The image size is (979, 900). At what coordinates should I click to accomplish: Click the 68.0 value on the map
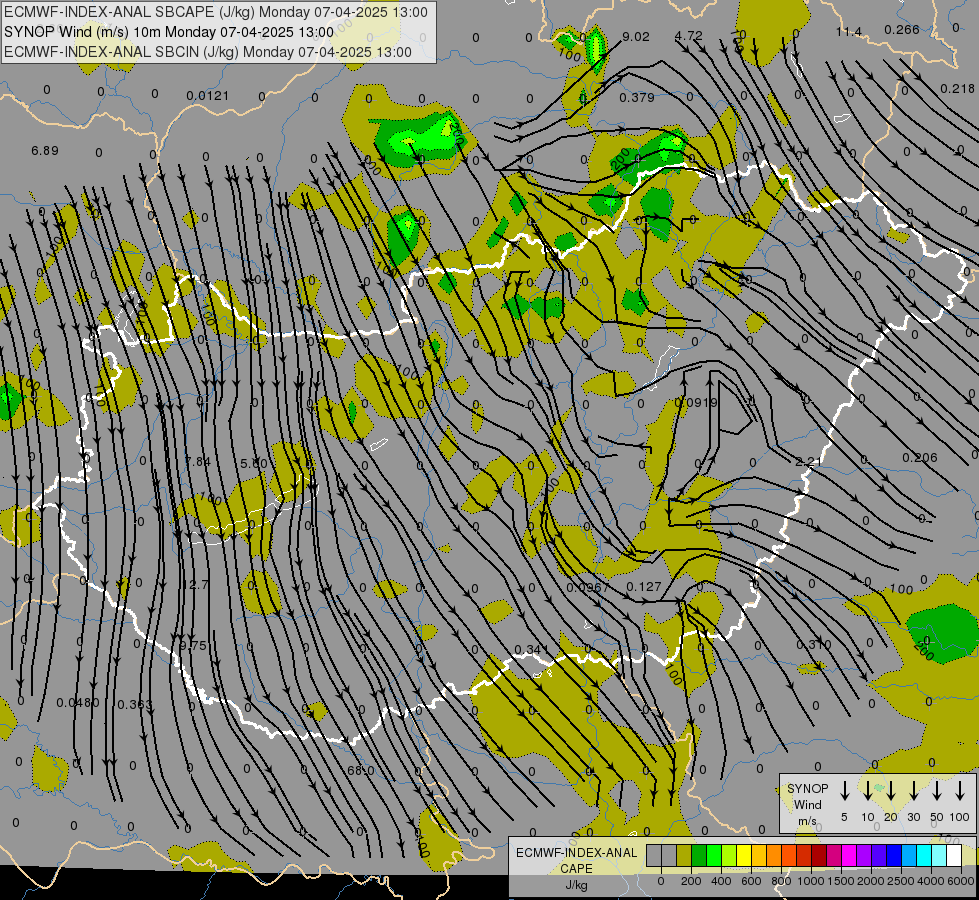click(360, 771)
